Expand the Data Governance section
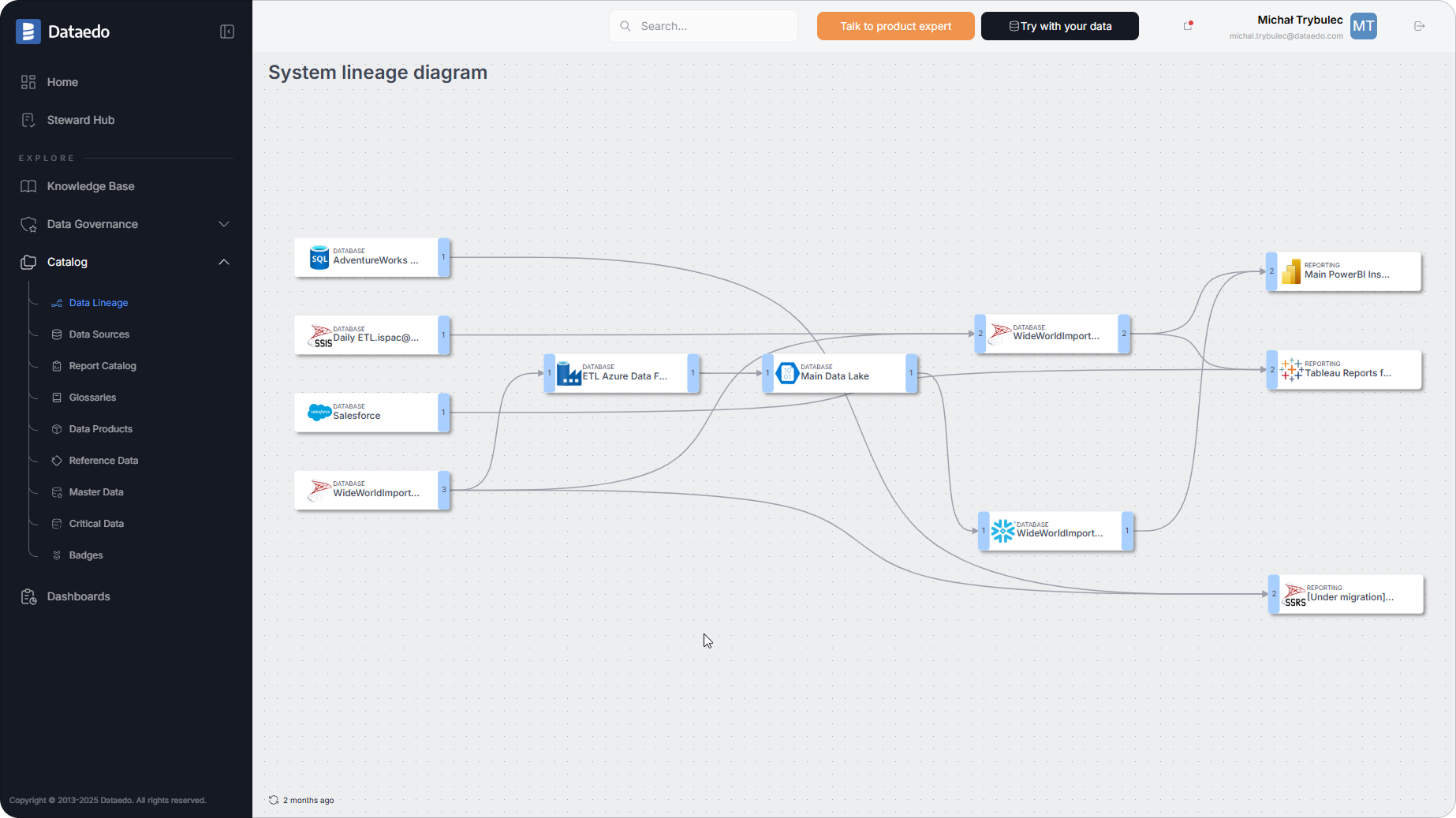 224,224
